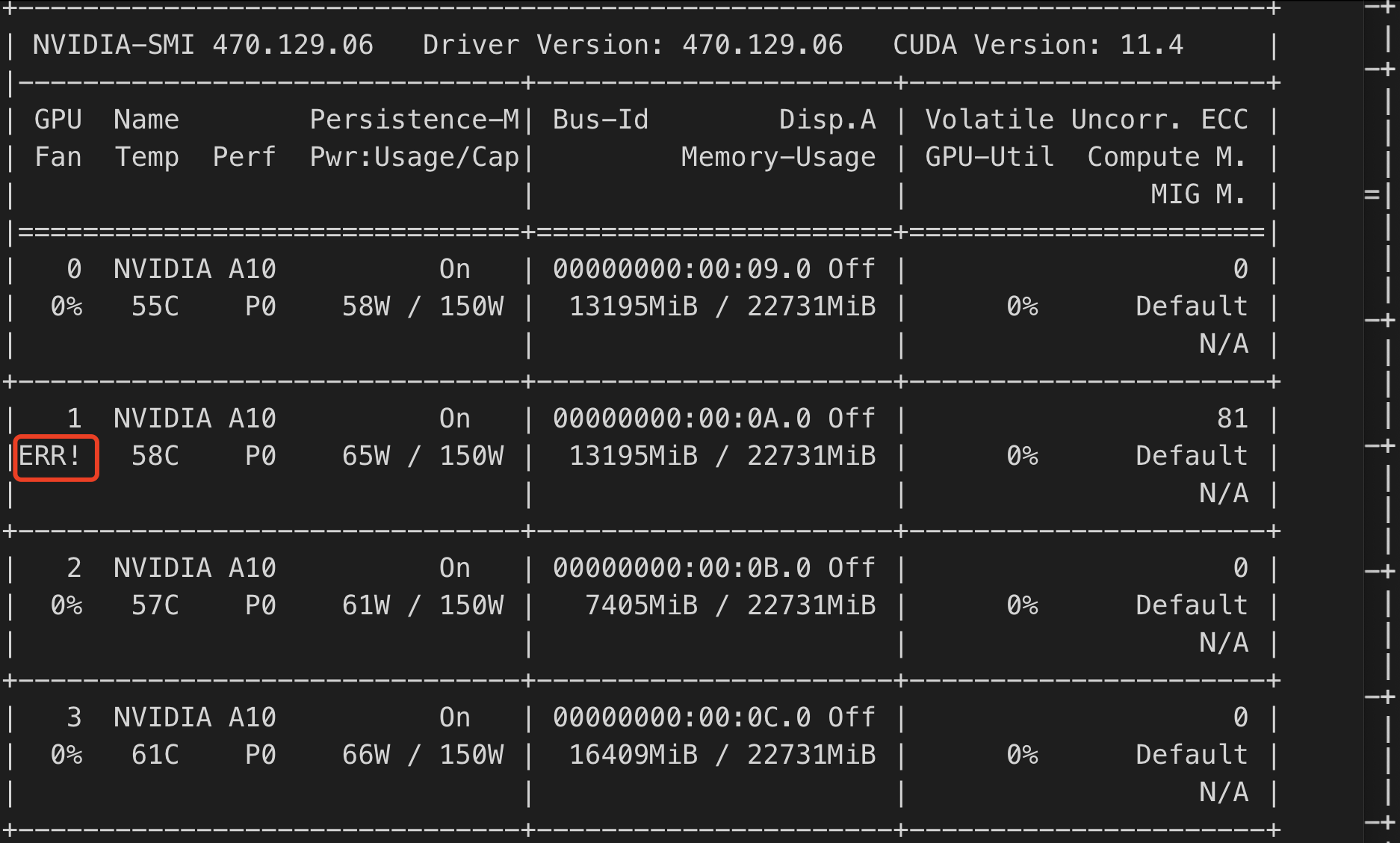Click the Fan column header
This screenshot has height=843, width=1400.
coord(58,157)
